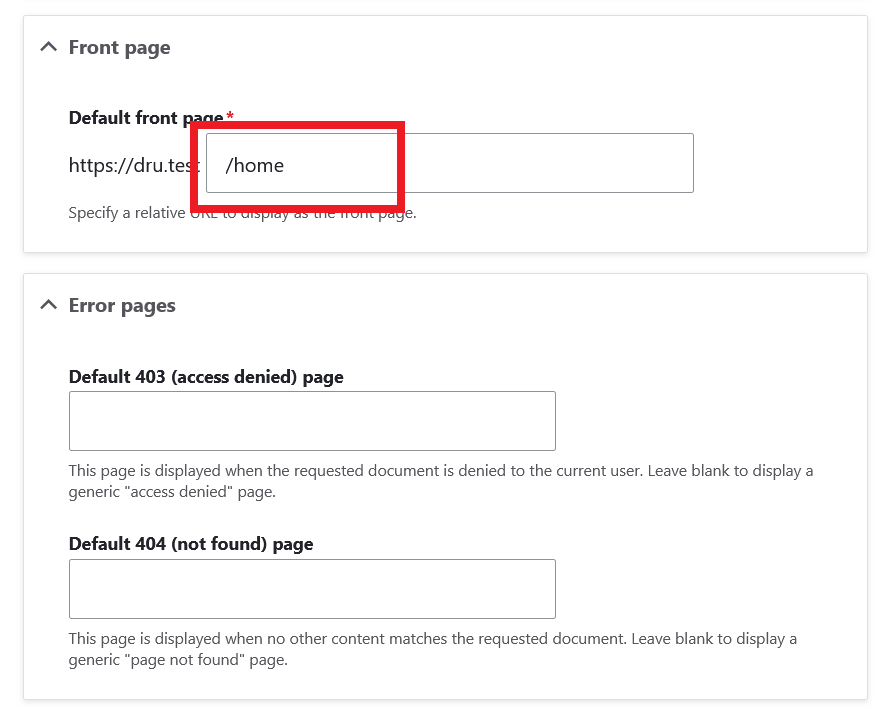Click the front page description help text
The image size is (887, 715).
[242, 212]
